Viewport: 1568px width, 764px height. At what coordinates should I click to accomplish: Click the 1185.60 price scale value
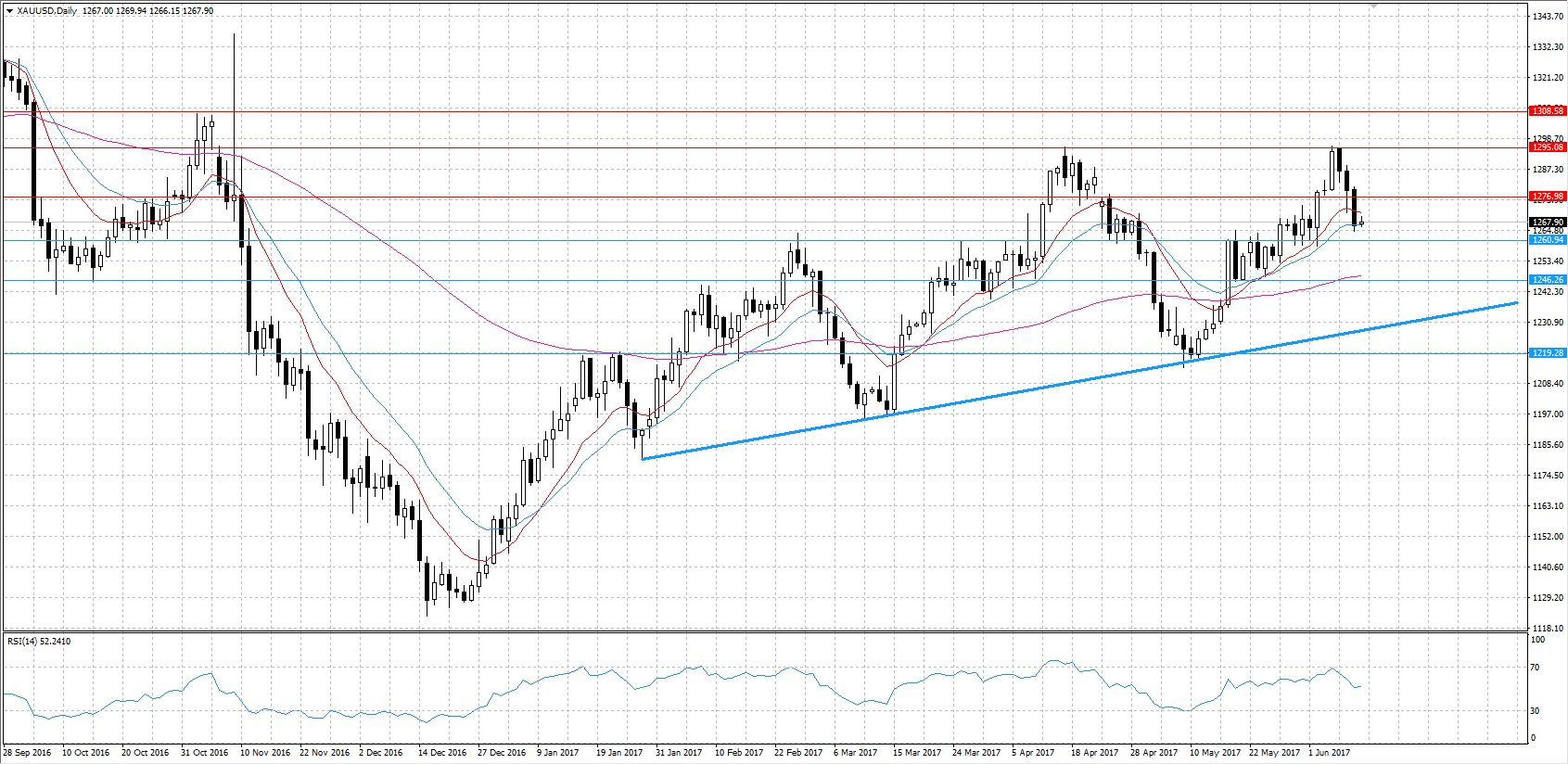pyautogui.click(x=1548, y=445)
